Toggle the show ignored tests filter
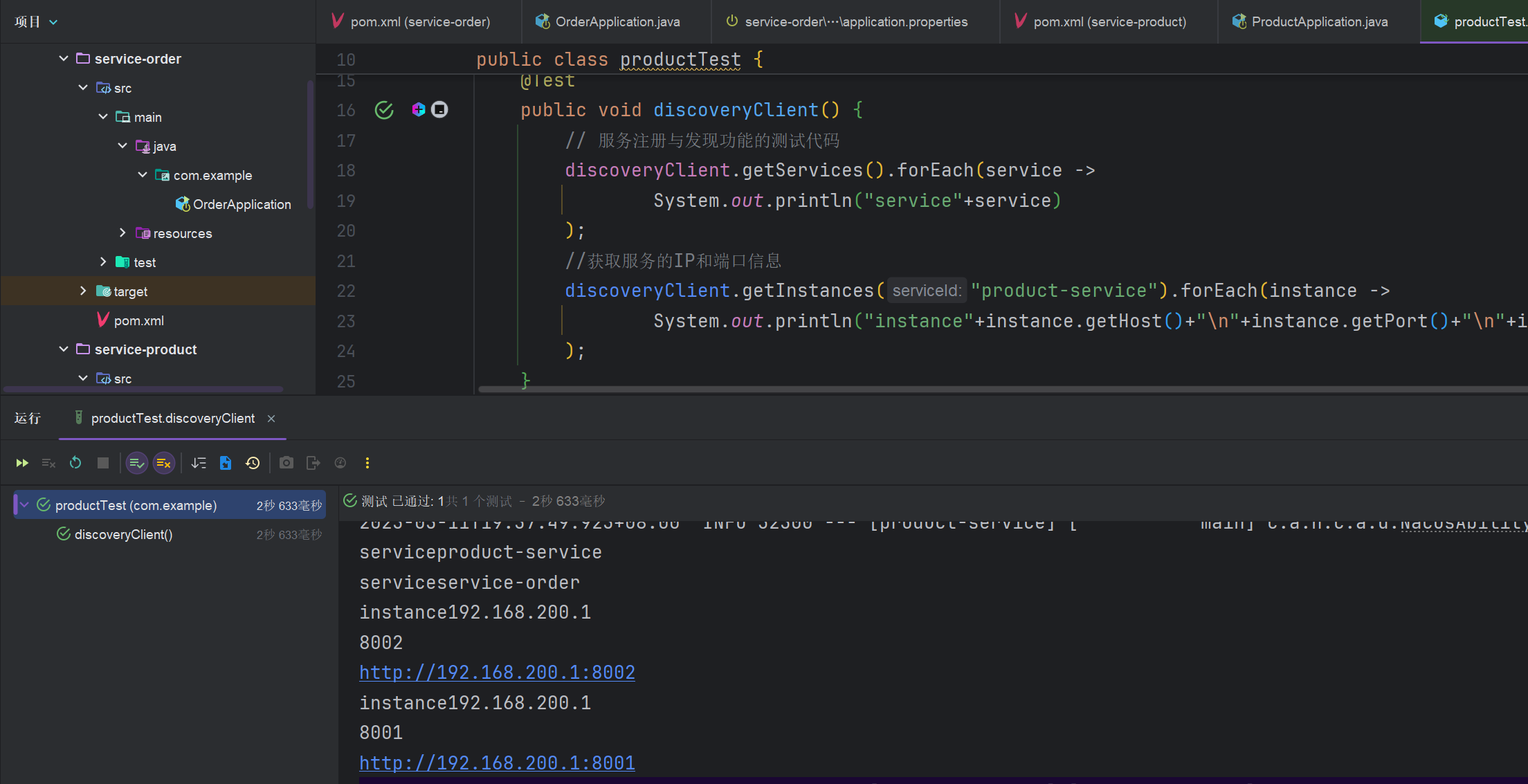 (164, 463)
